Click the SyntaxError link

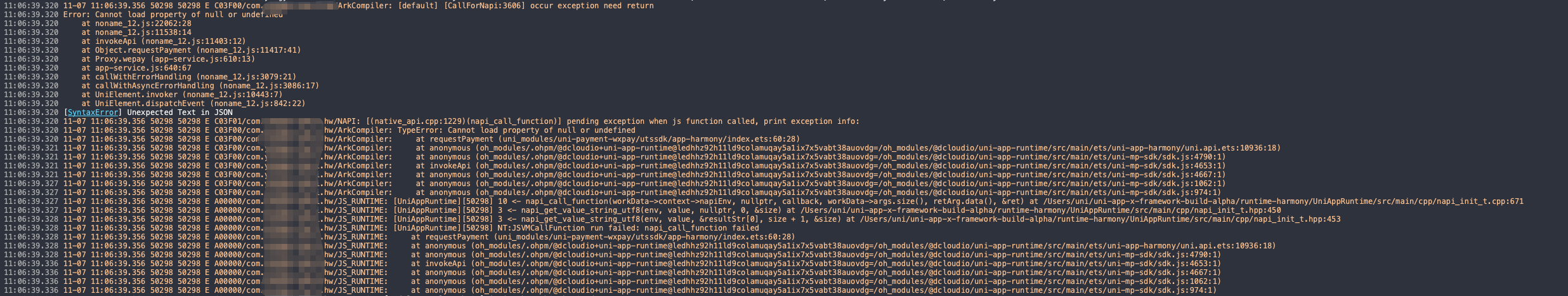[93, 112]
